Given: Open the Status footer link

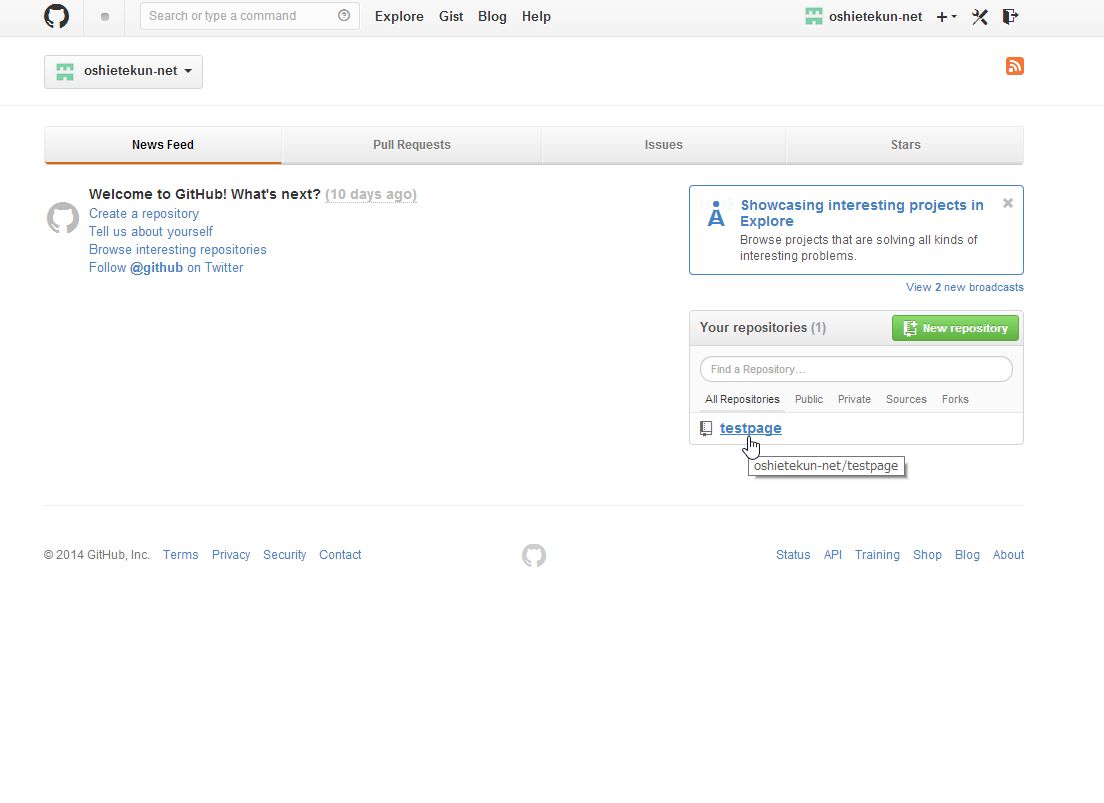Looking at the screenshot, I should [793, 555].
